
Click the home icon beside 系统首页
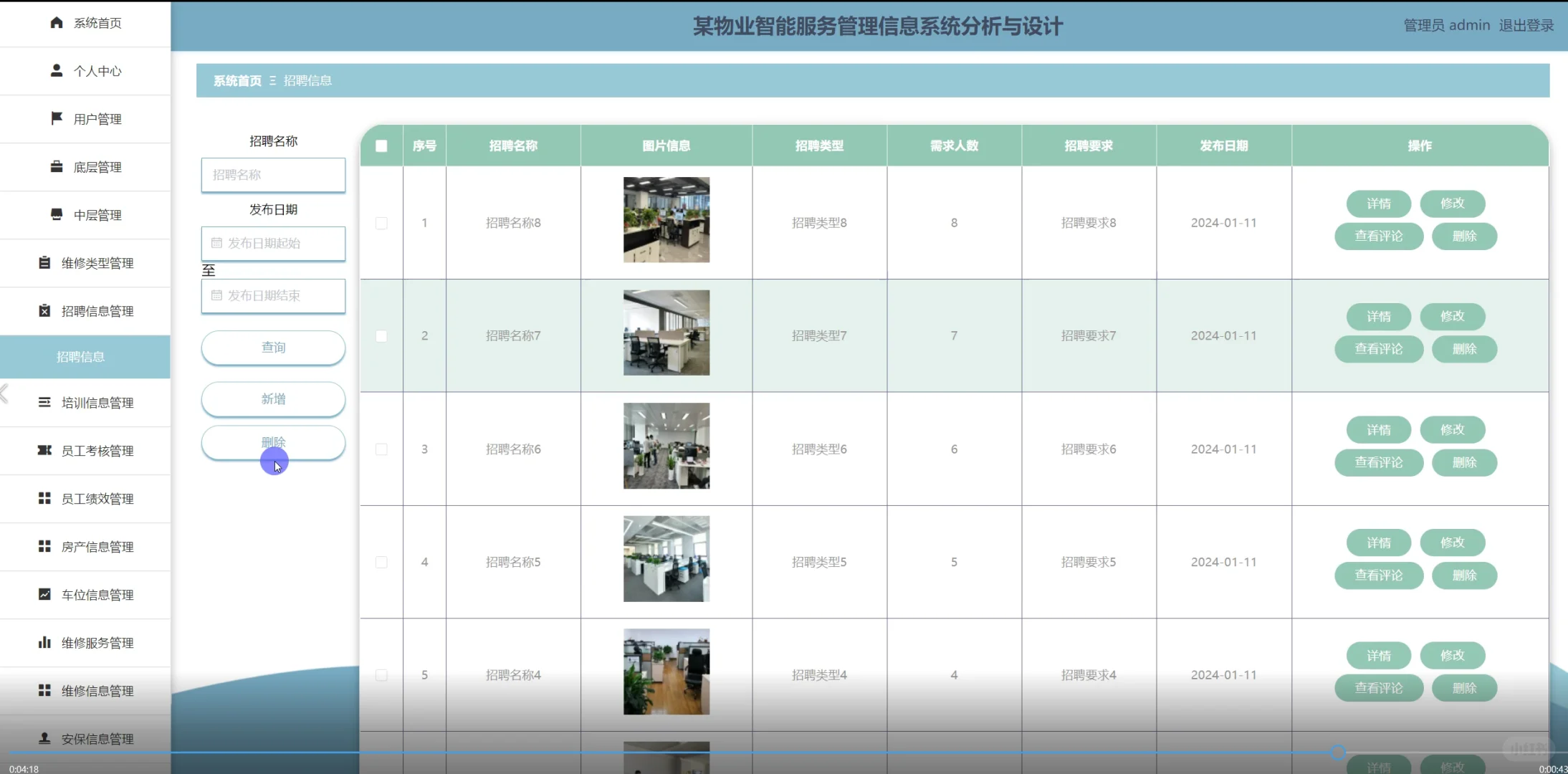pos(57,23)
